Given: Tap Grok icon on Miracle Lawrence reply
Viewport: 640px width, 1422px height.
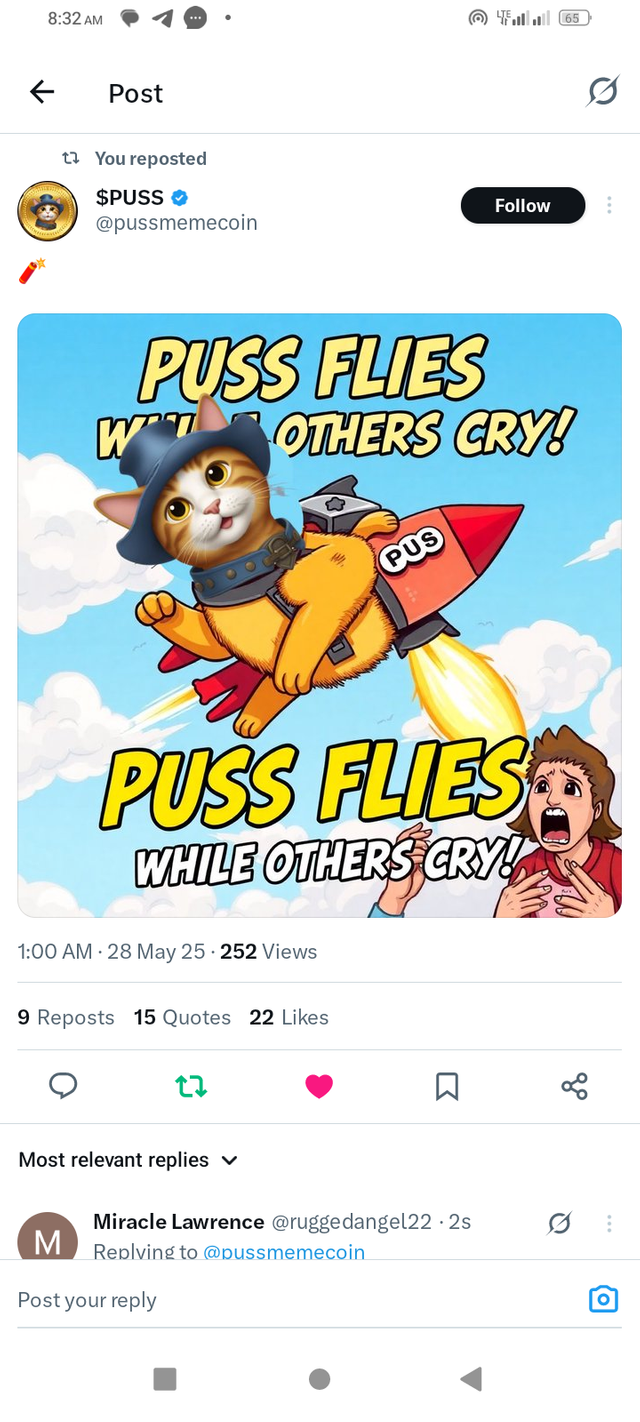Looking at the screenshot, I should (560, 1223).
